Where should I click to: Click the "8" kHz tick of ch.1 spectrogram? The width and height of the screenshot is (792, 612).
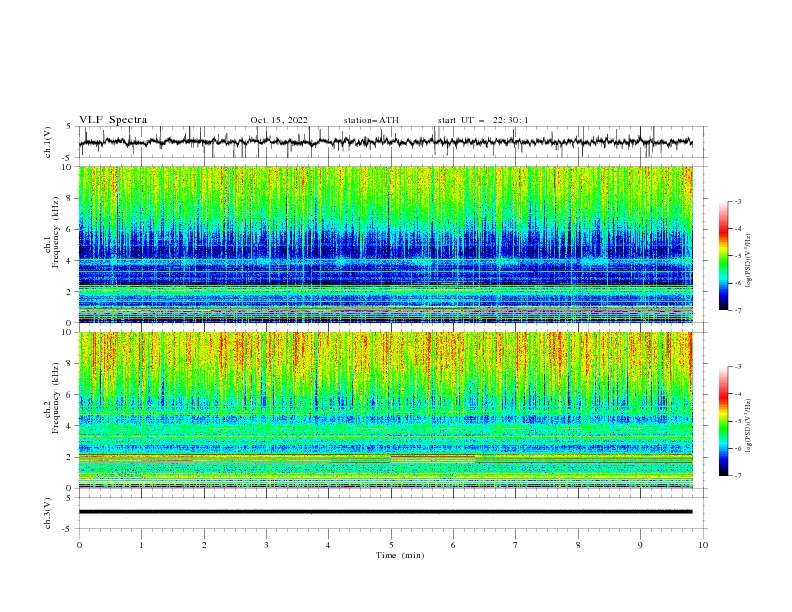[70, 198]
